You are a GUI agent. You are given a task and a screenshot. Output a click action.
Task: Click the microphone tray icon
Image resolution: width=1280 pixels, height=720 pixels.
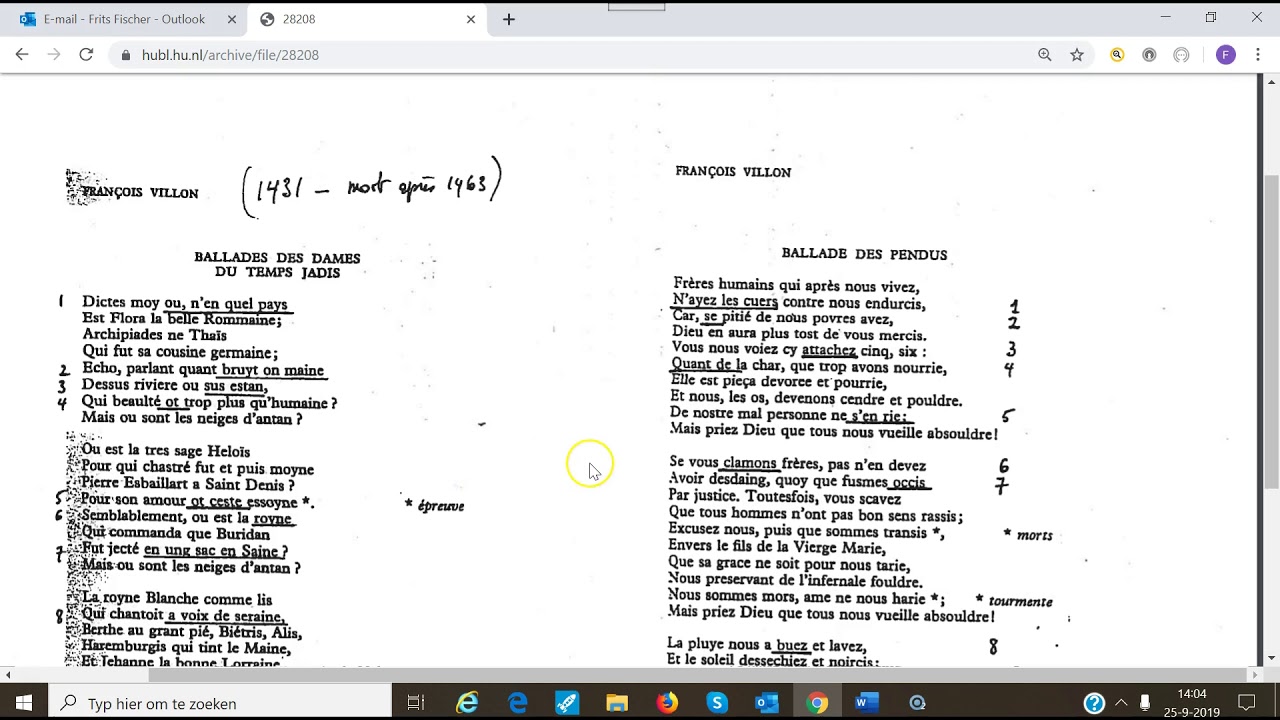point(1145,703)
